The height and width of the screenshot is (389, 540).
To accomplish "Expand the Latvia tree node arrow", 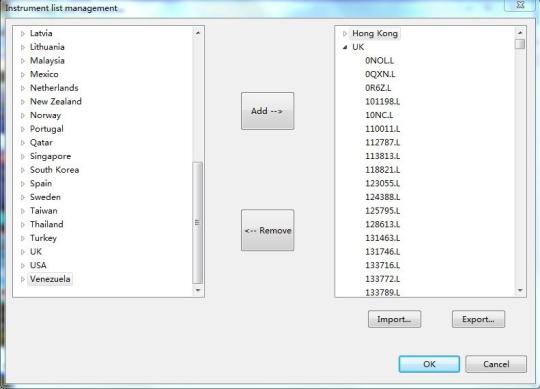I will pyautogui.click(x=23, y=34).
